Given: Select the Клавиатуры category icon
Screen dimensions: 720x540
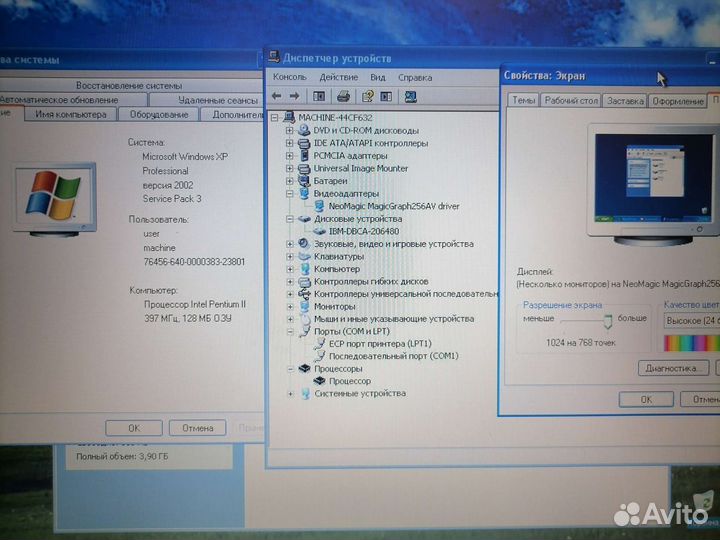Looking at the screenshot, I should tap(304, 256).
